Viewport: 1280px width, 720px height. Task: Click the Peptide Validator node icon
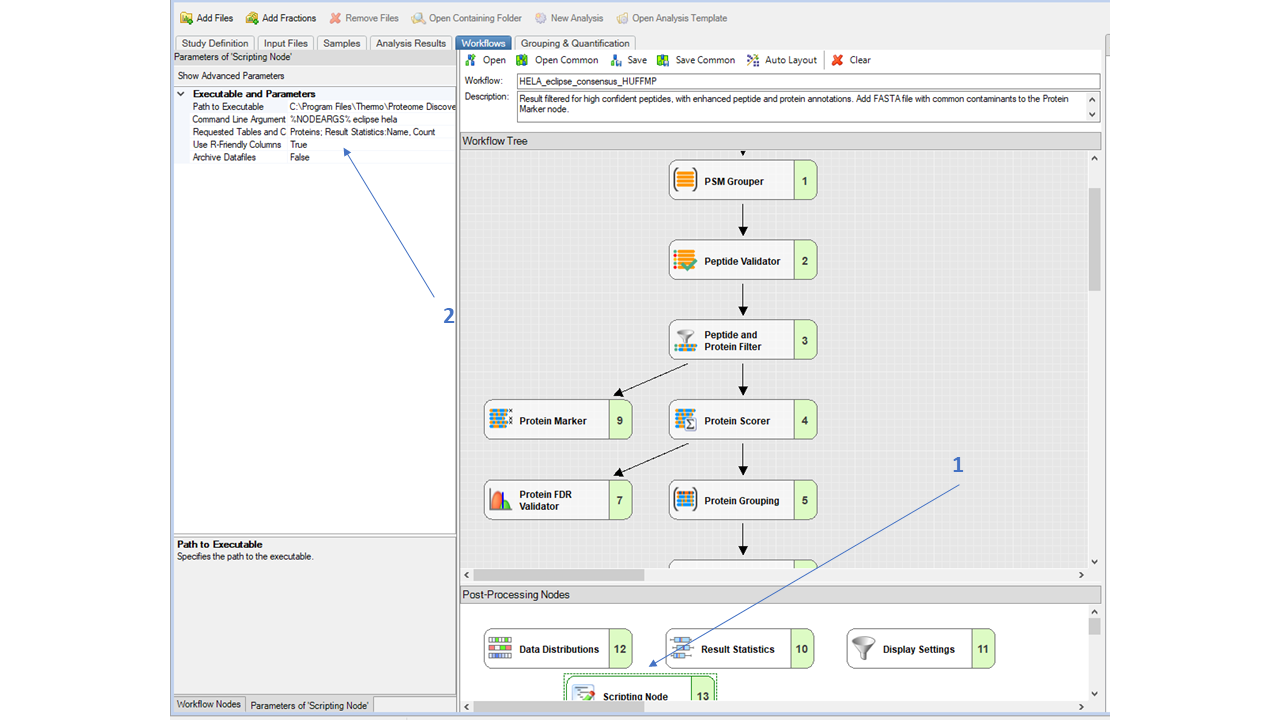[685, 259]
